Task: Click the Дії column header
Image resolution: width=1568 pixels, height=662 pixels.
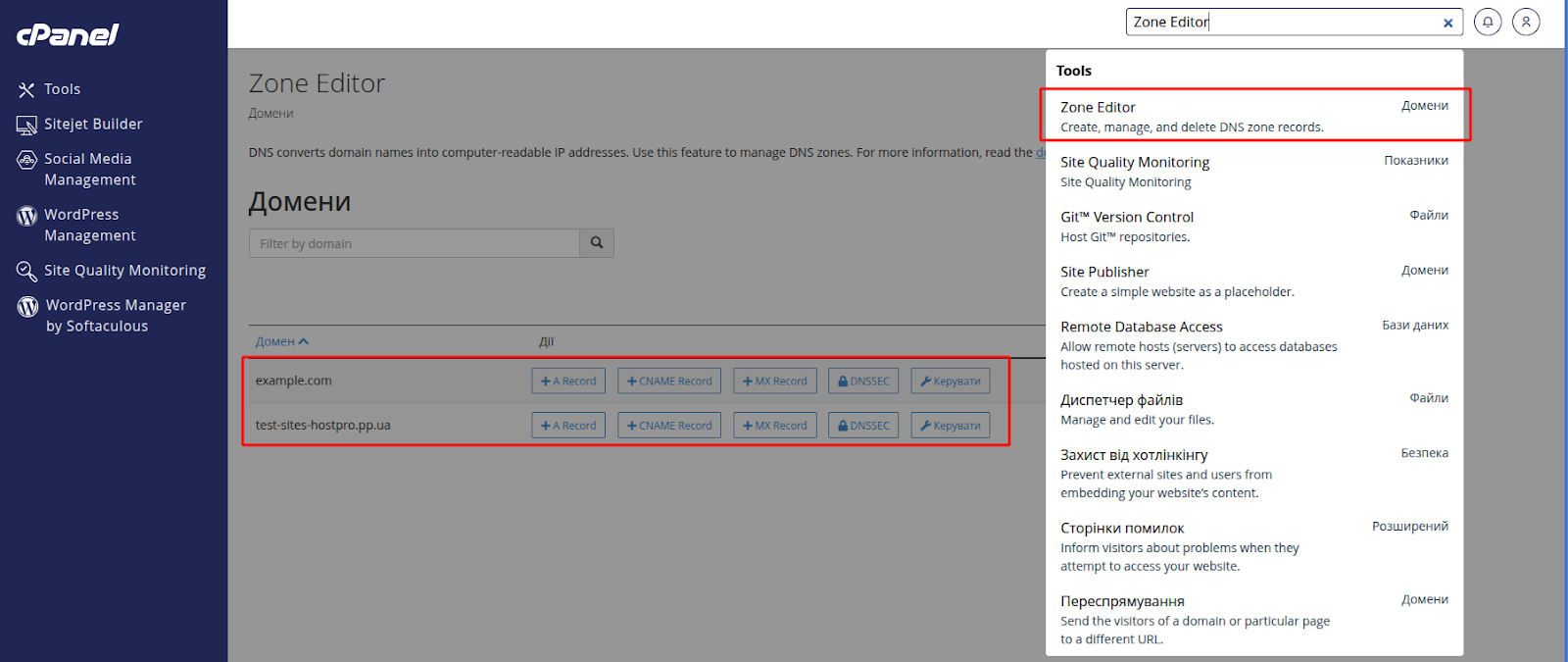Action: tap(546, 342)
